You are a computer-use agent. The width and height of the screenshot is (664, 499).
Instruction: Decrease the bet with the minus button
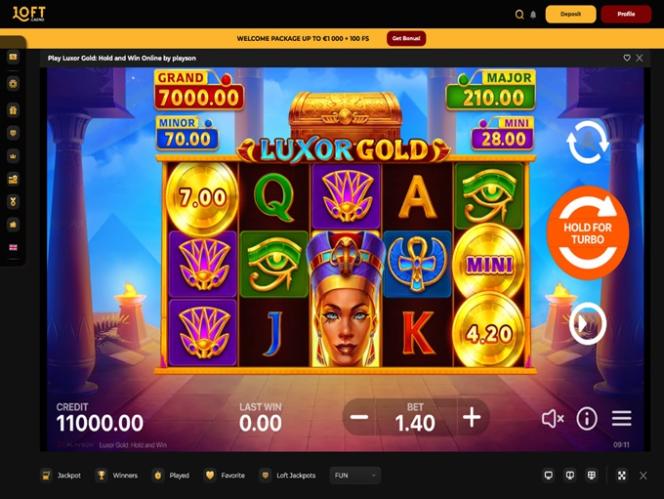[x=359, y=418]
